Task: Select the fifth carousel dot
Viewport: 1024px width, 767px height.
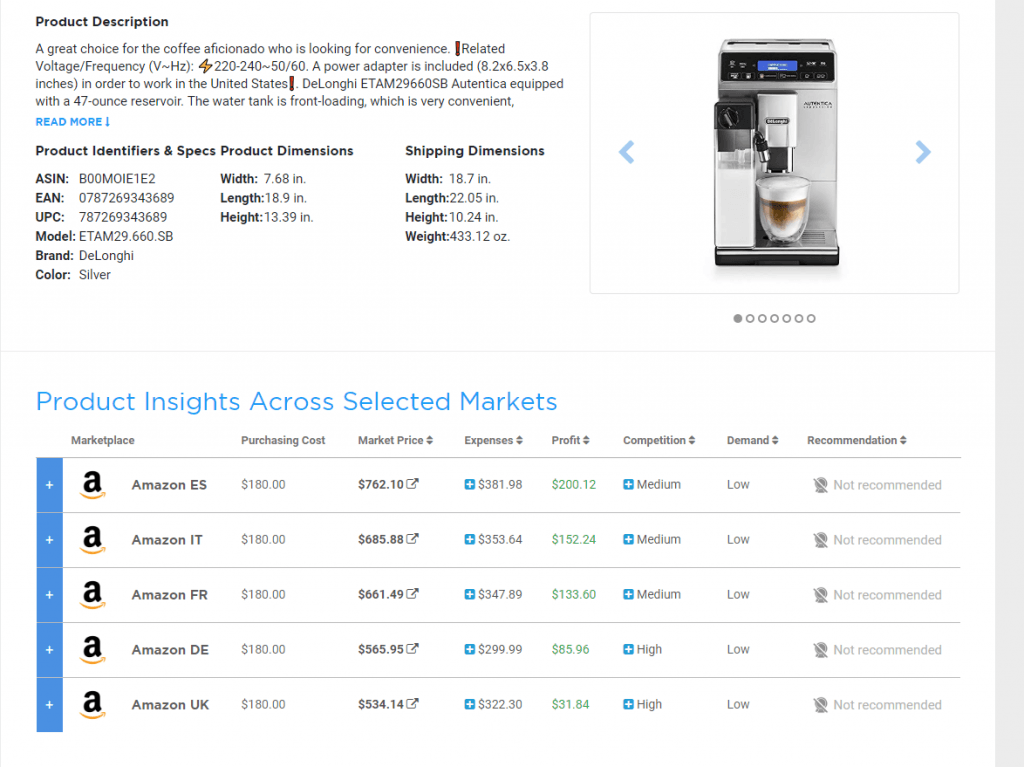Action: pyautogui.click(x=786, y=318)
